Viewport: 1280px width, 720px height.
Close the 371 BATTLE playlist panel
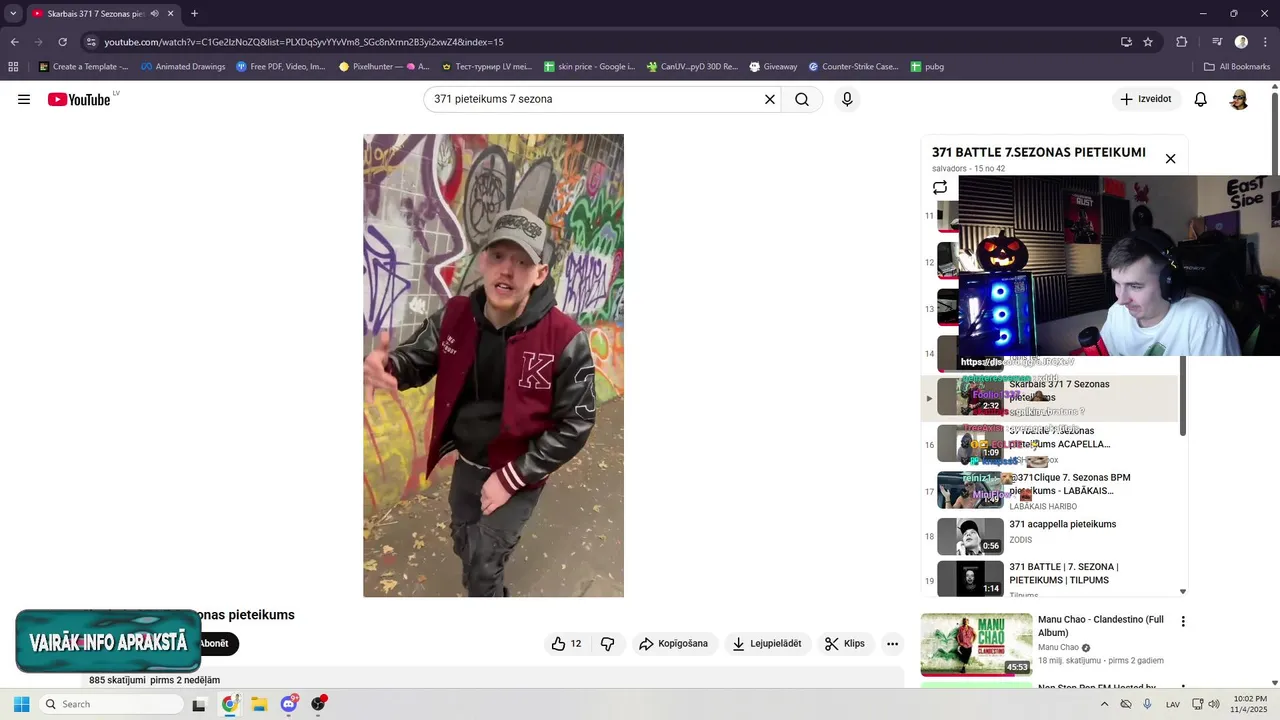tap(1170, 158)
